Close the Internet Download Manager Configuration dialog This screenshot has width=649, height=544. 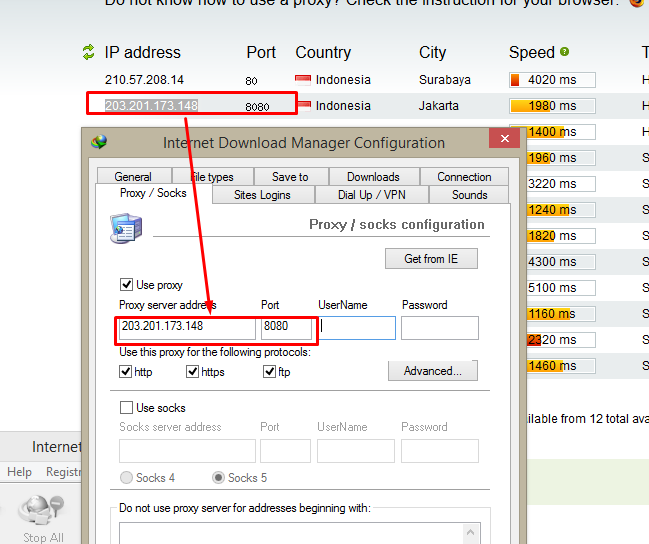point(505,138)
